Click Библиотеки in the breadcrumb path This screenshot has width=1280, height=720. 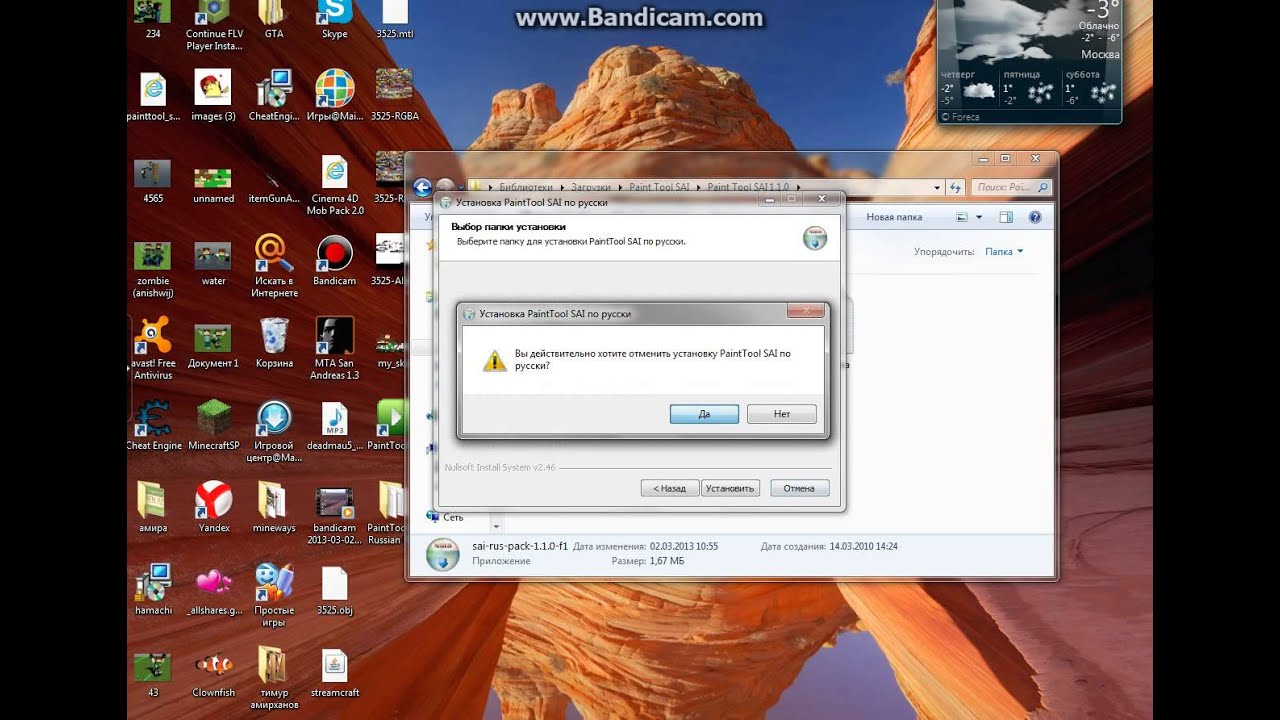click(x=525, y=187)
